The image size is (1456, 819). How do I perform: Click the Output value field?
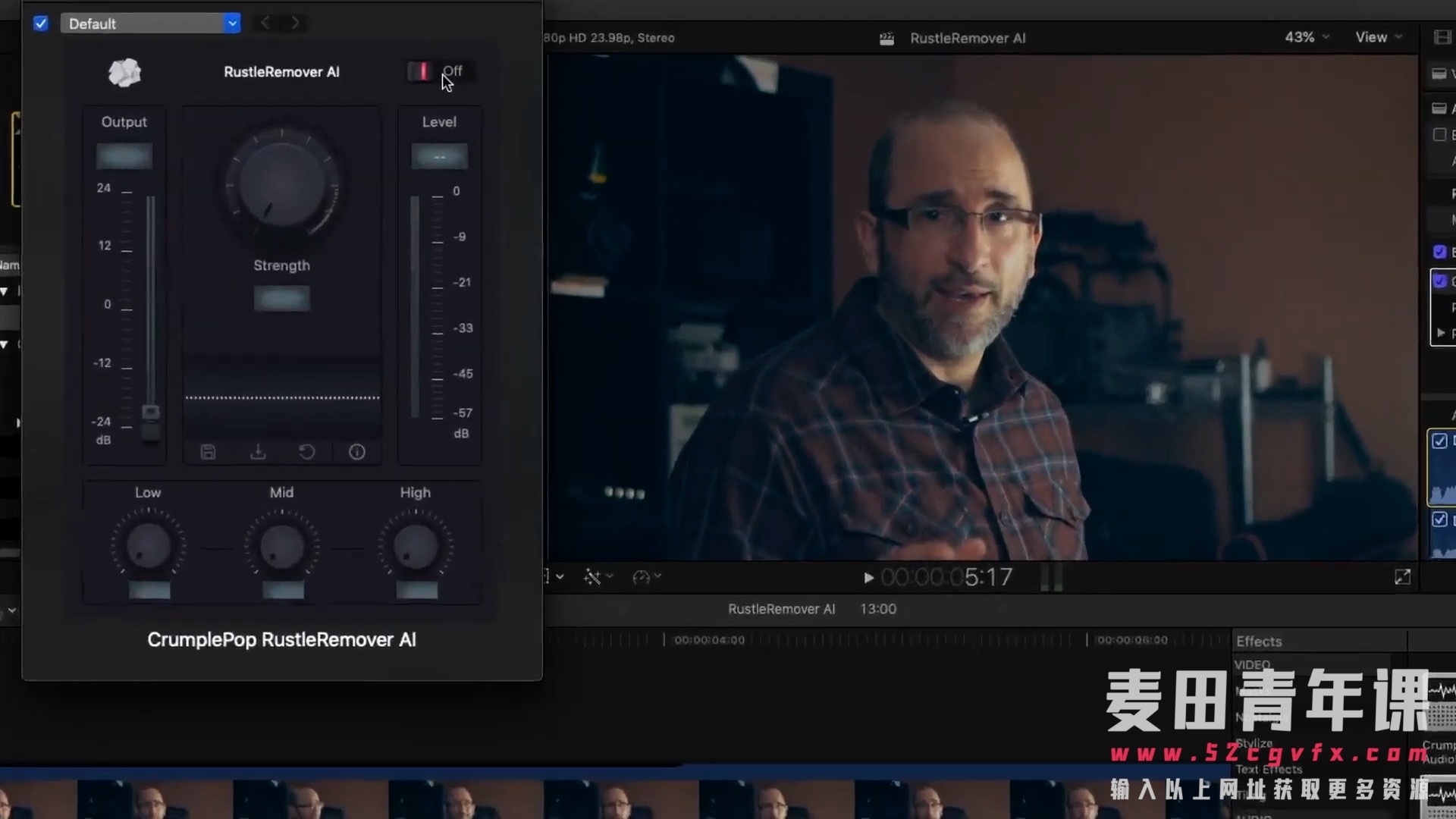click(124, 156)
